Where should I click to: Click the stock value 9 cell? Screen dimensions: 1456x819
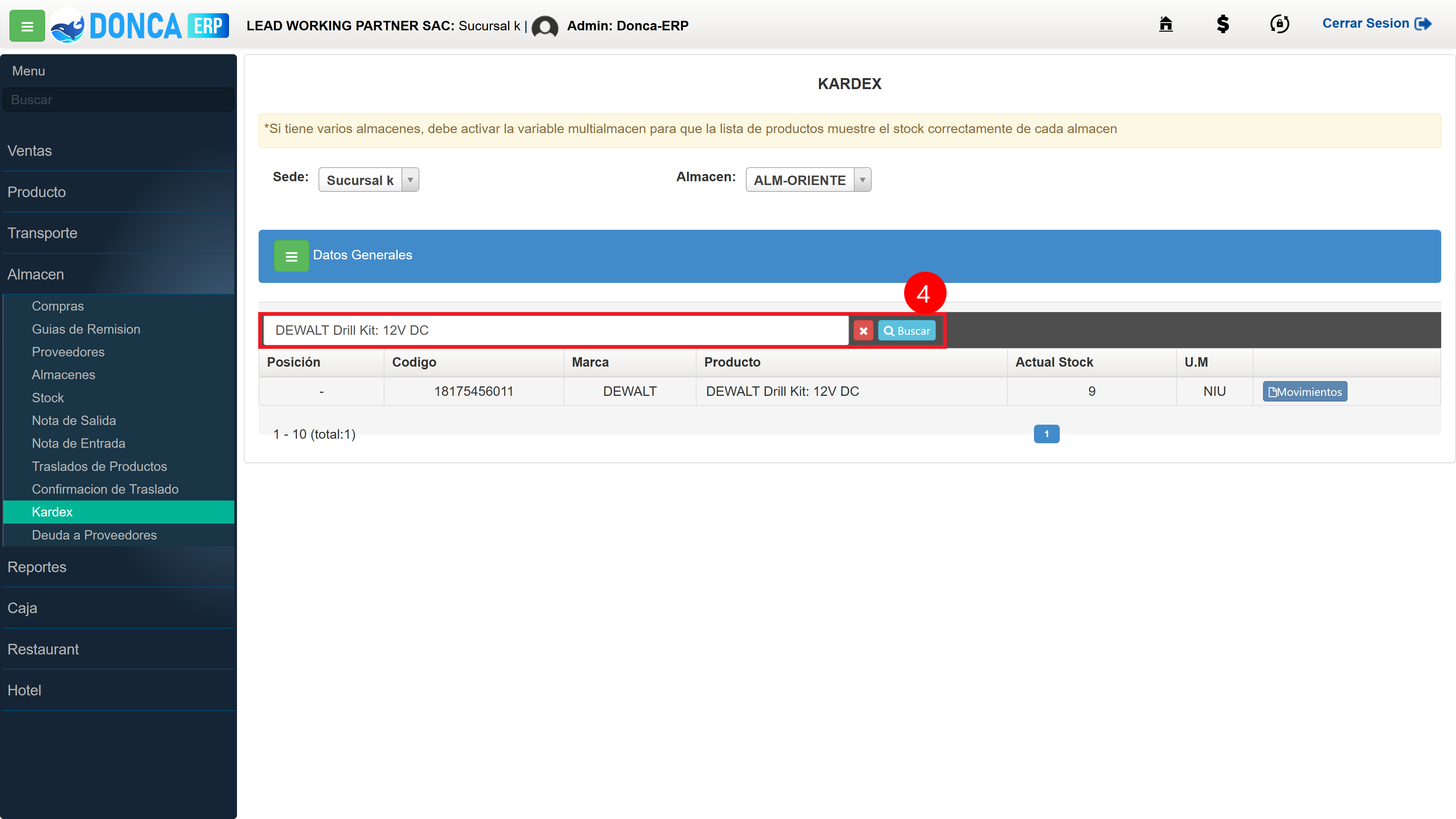(x=1092, y=391)
